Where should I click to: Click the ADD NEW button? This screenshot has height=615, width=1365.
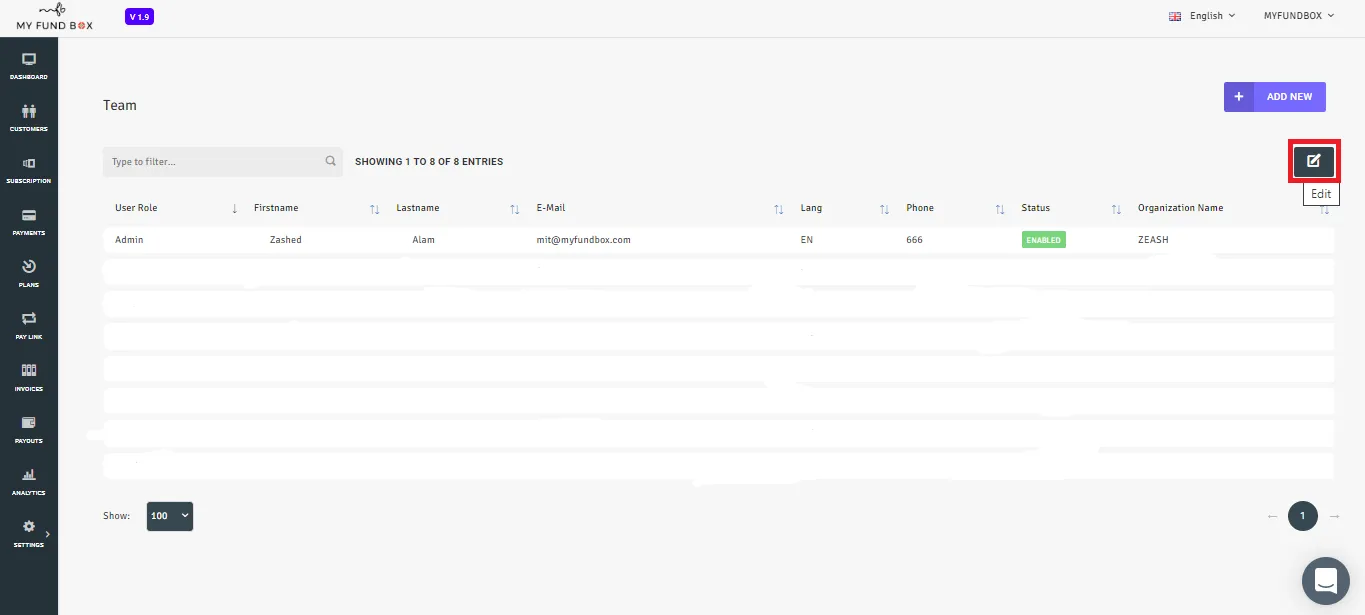1275,97
